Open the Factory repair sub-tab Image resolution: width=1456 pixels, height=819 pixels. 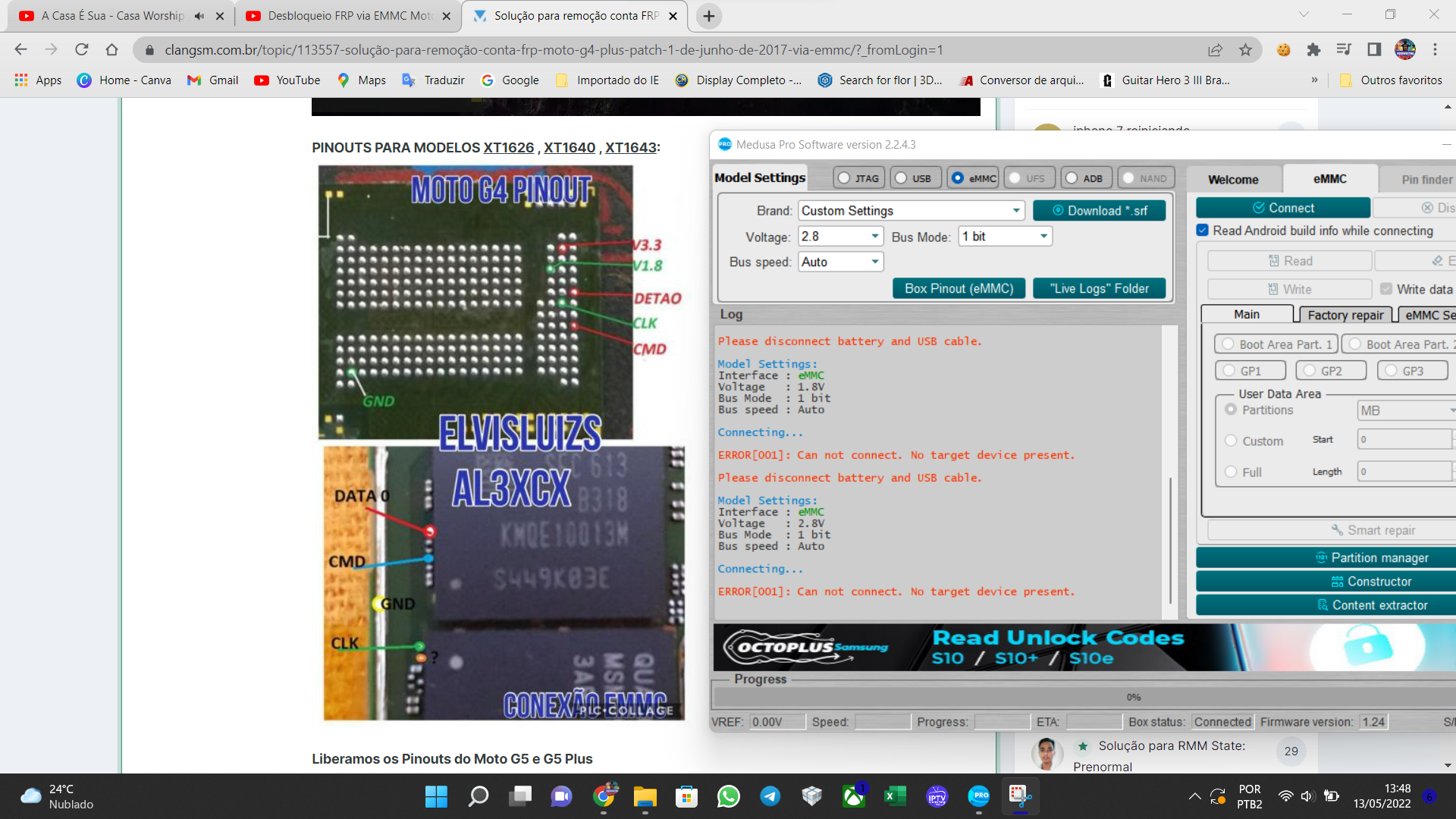coord(1345,315)
